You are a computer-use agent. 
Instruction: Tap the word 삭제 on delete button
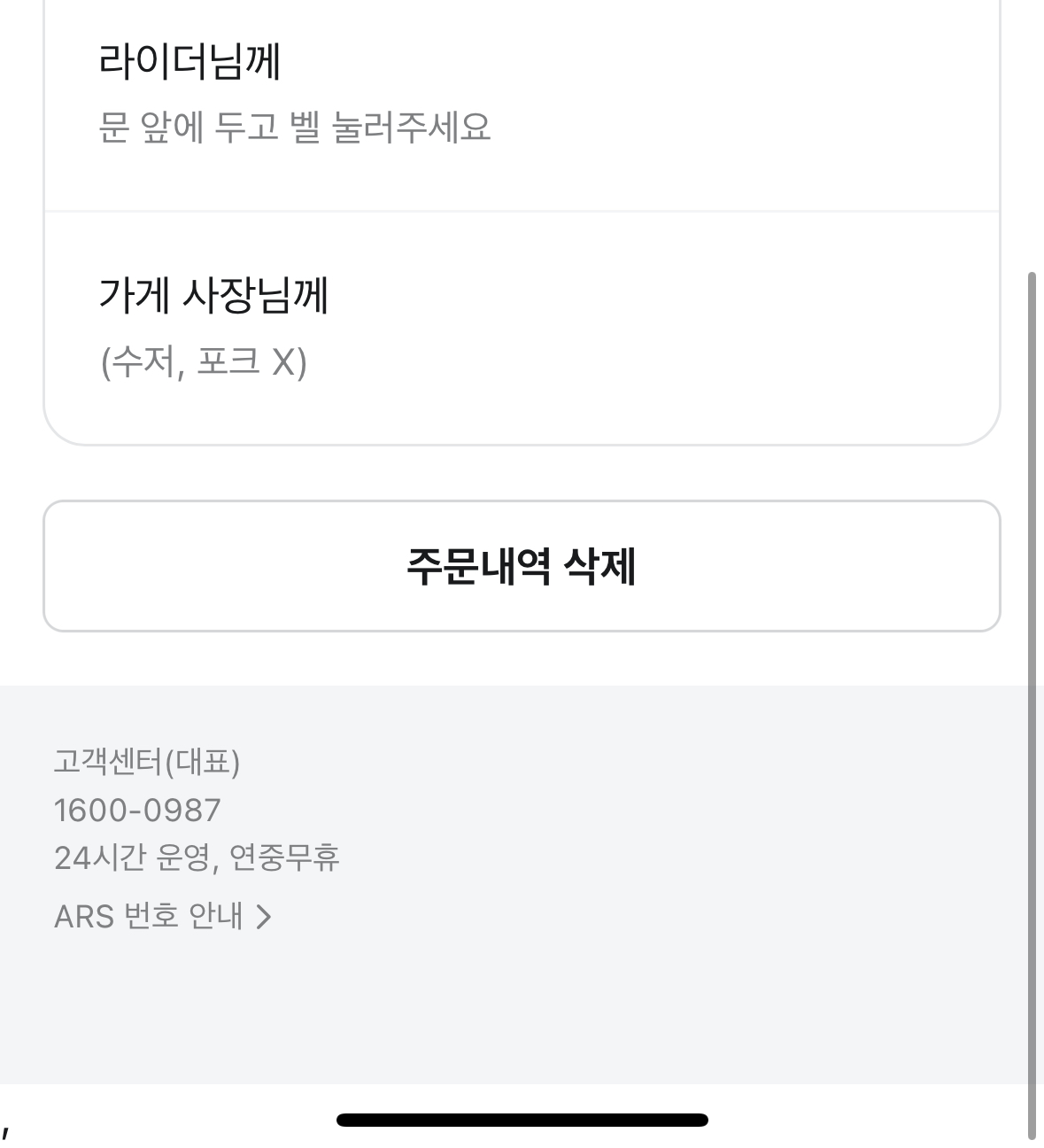click(x=600, y=566)
